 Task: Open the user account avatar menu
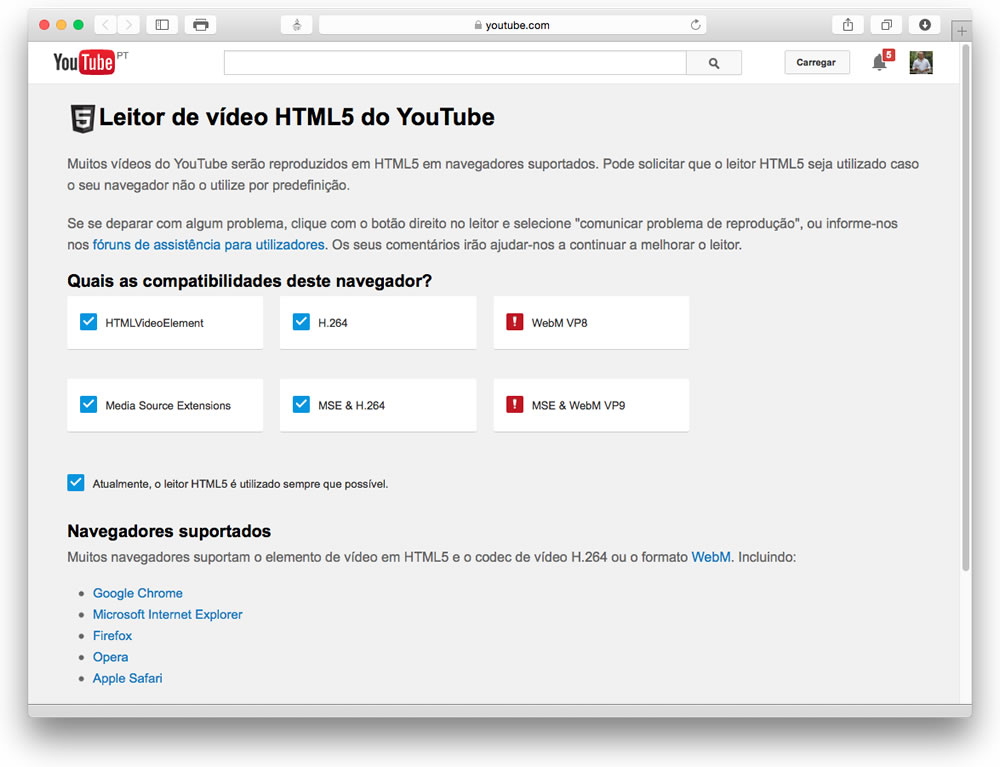(920, 63)
